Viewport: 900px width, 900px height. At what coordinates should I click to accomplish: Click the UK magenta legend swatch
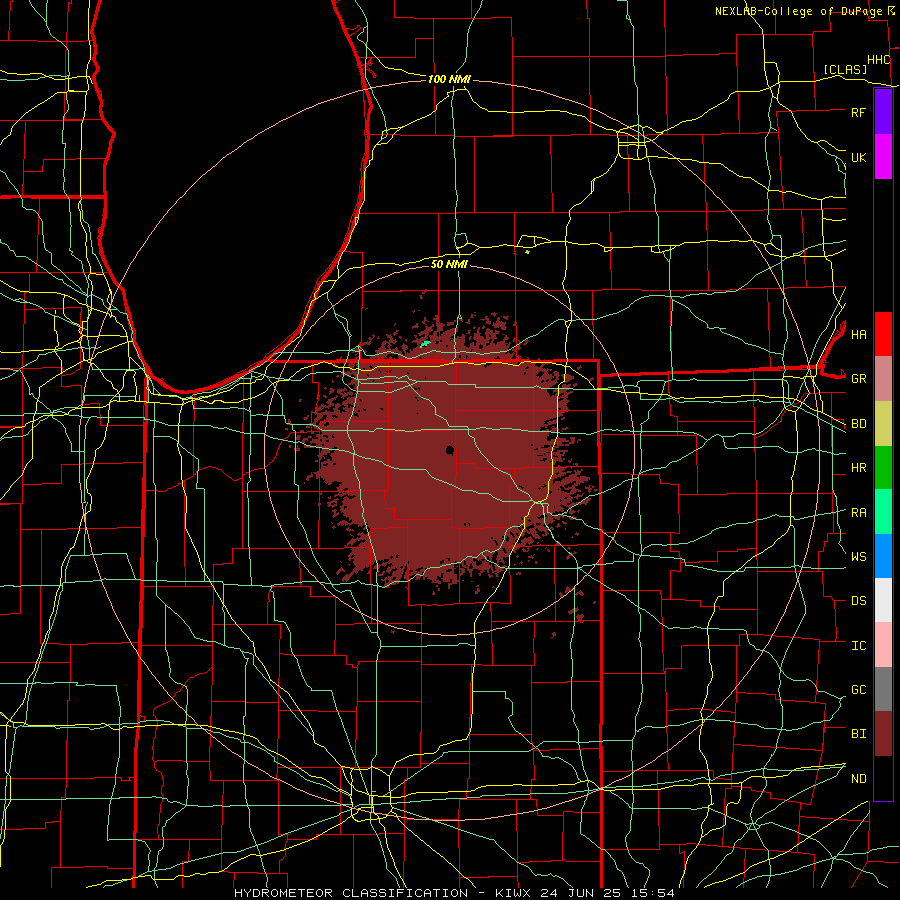pos(883,157)
